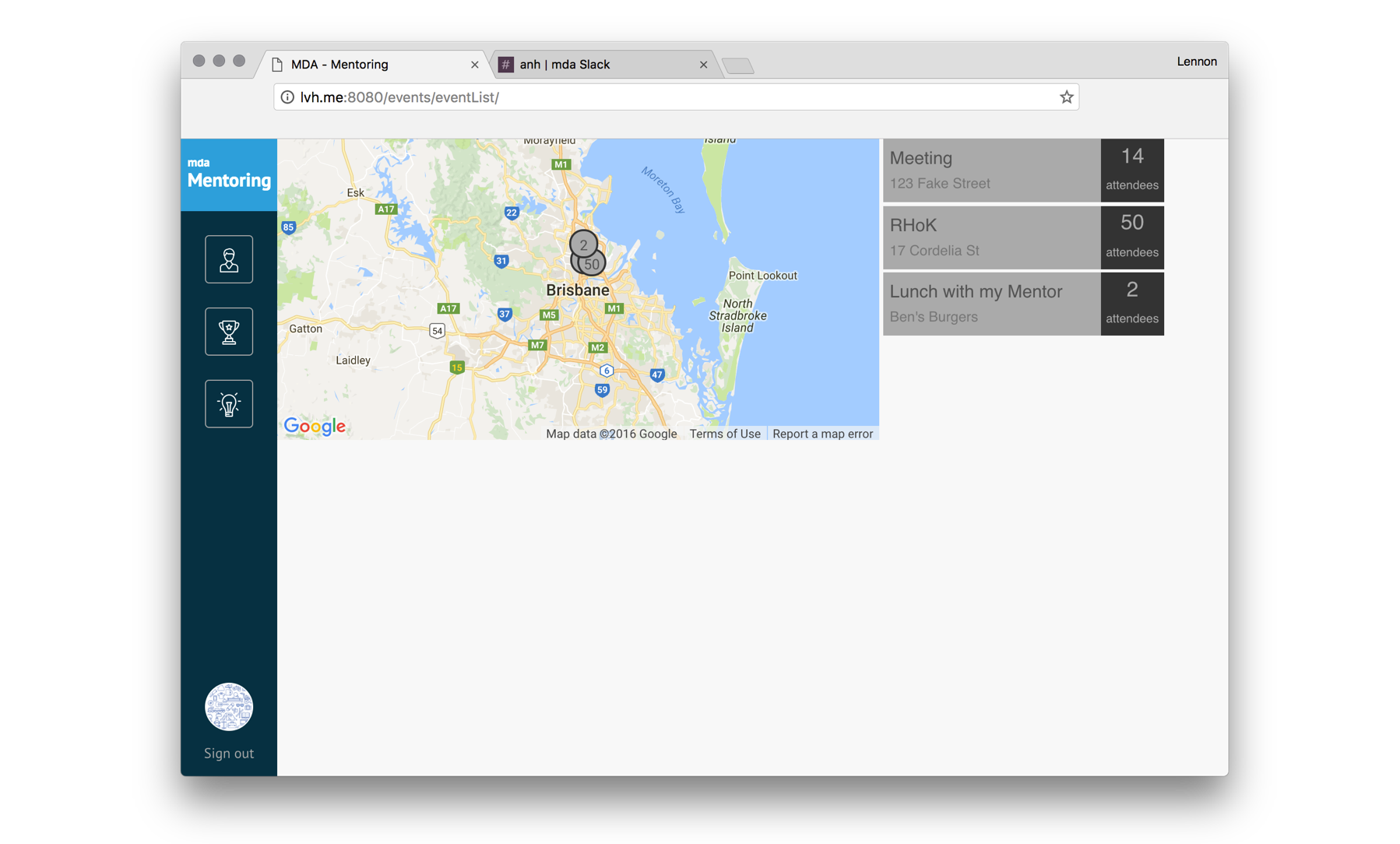Open the Lunch with my Mentor event
The height and width of the screenshot is (844, 1400).
990,304
